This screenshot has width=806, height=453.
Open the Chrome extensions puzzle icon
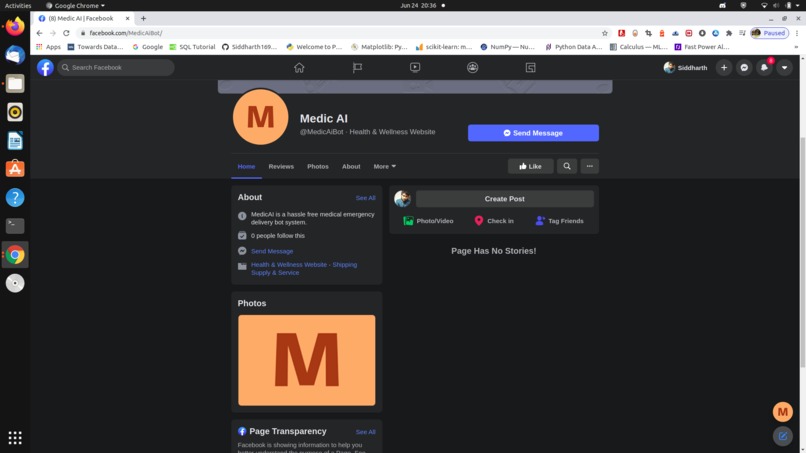pos(728,33)
